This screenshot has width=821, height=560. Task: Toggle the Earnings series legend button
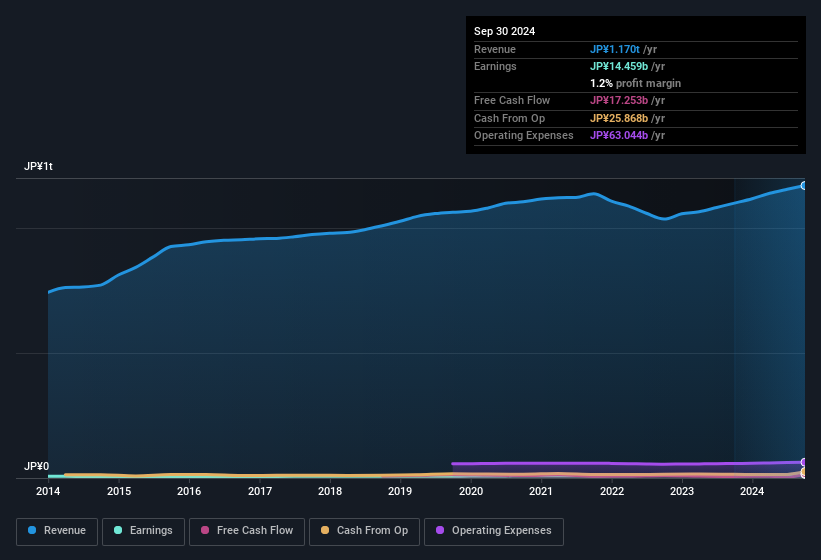point(143,531)
